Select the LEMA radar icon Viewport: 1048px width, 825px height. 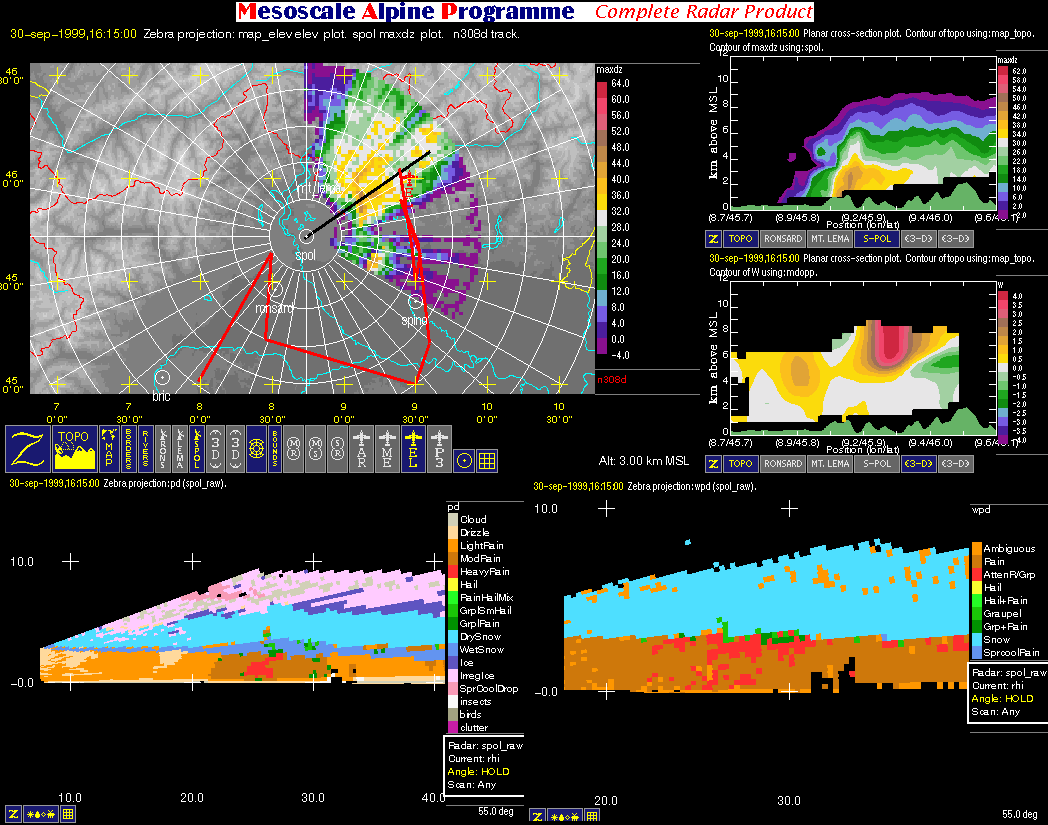pos(180,448)
